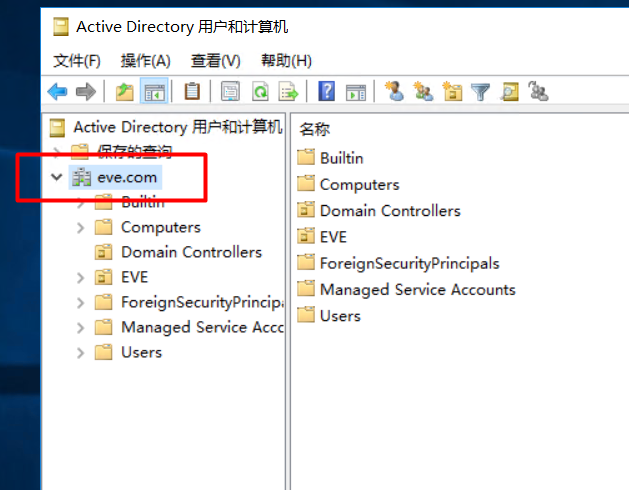Click the clipboard paste toolbar icon
629x490 pixels.
192,91
